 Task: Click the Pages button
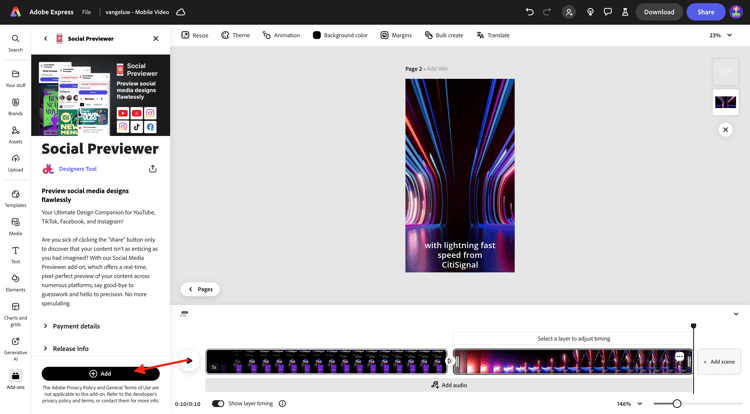click(x=200, y=289)
